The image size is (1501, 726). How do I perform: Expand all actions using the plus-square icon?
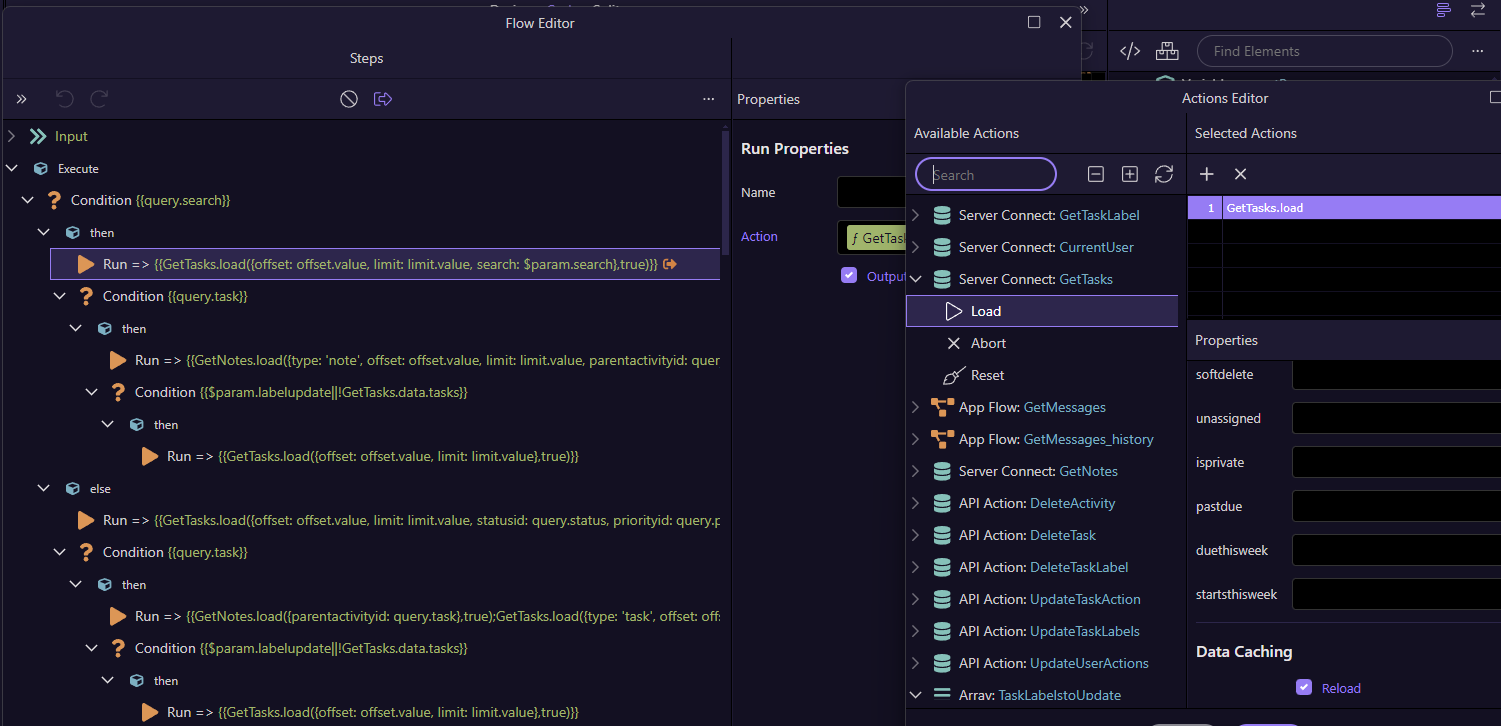pyautogui.click(x=1129, y=173)
